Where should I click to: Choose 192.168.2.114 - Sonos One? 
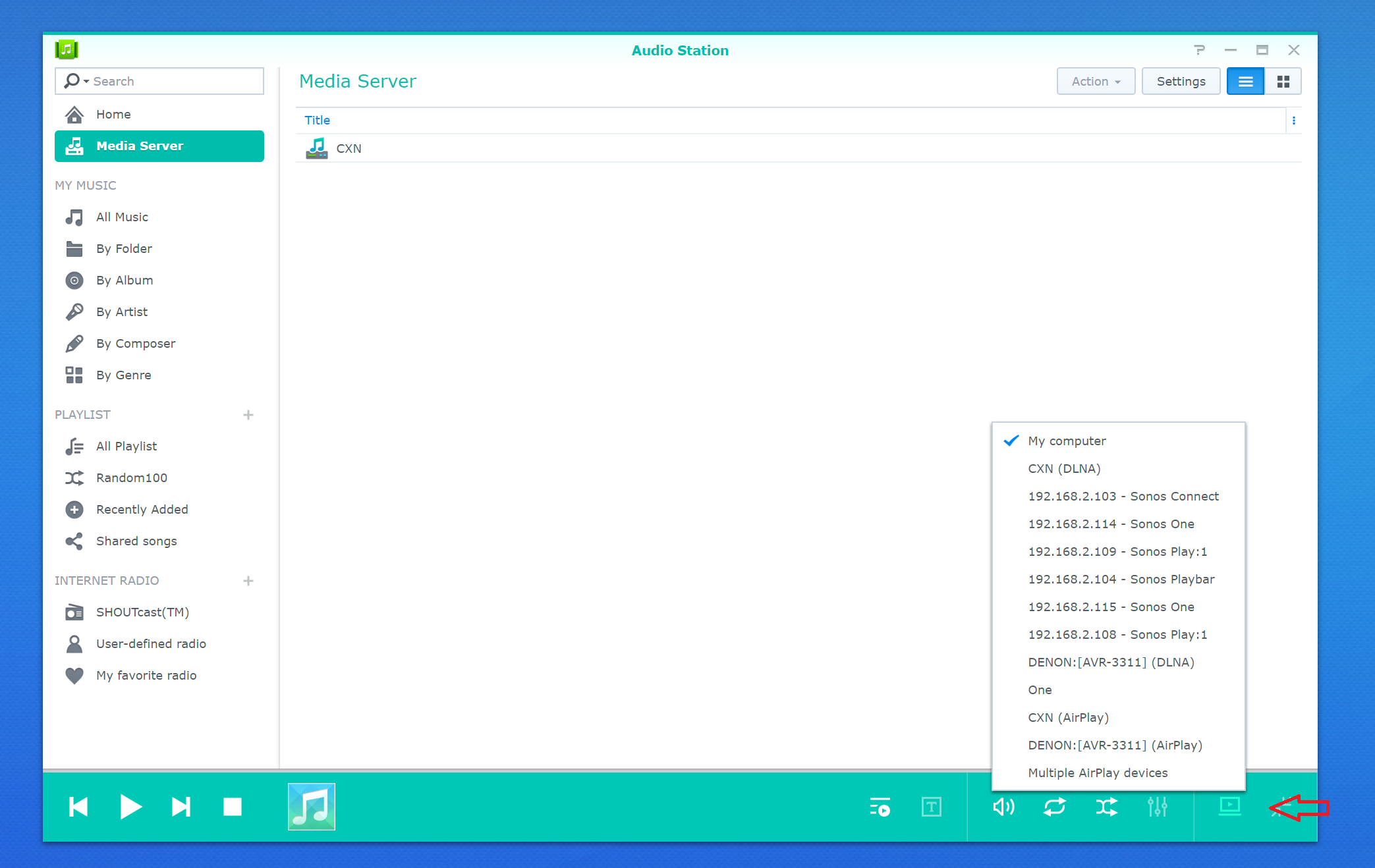[1119, 524]
